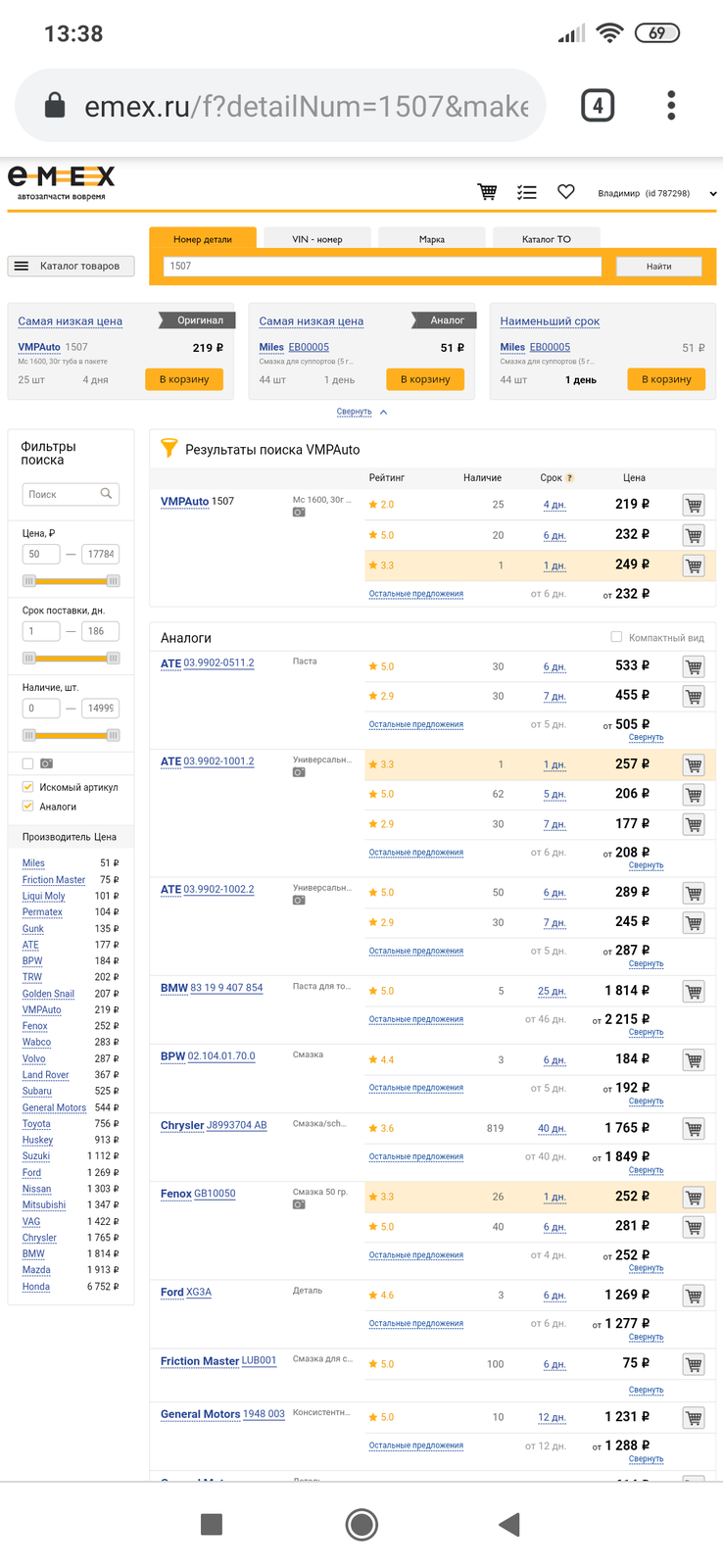
Task: Open Liqui Moly manufacturer link
Action: click(44, 896)
